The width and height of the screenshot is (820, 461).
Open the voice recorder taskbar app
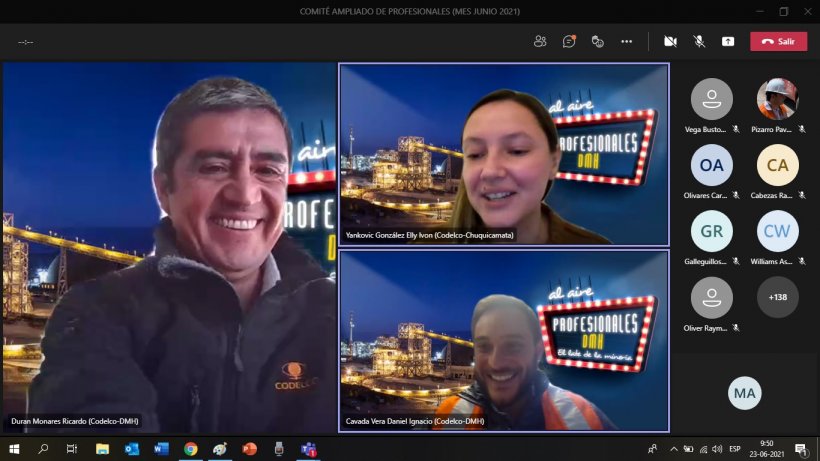tap(279, 449)
